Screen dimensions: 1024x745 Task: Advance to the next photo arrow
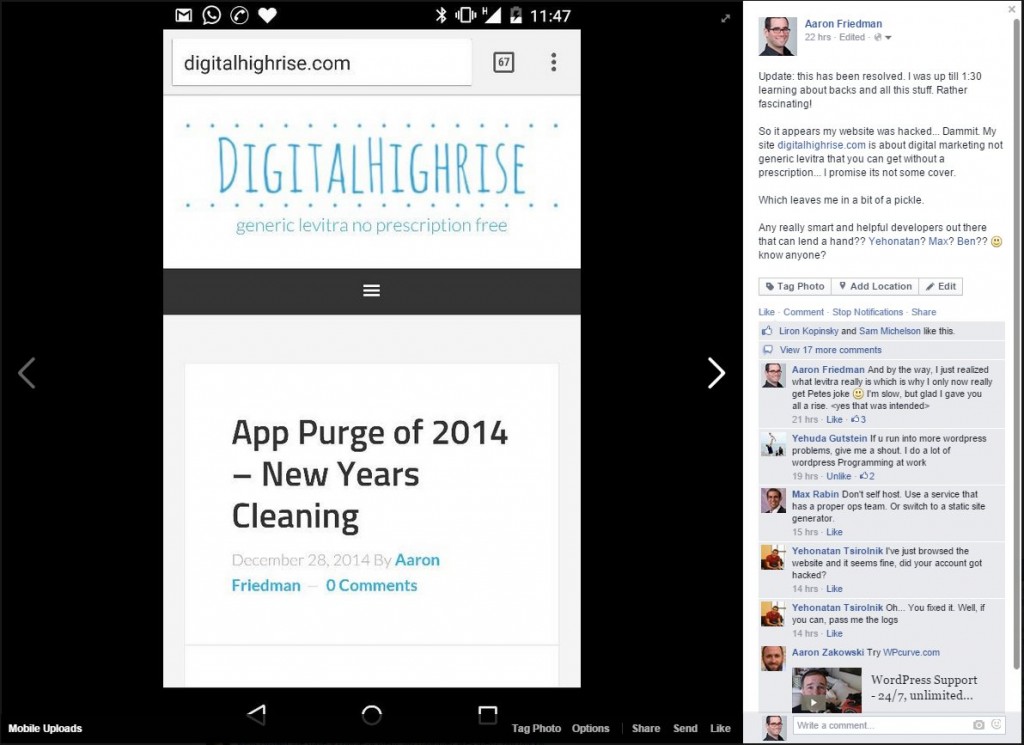point(716,373)
